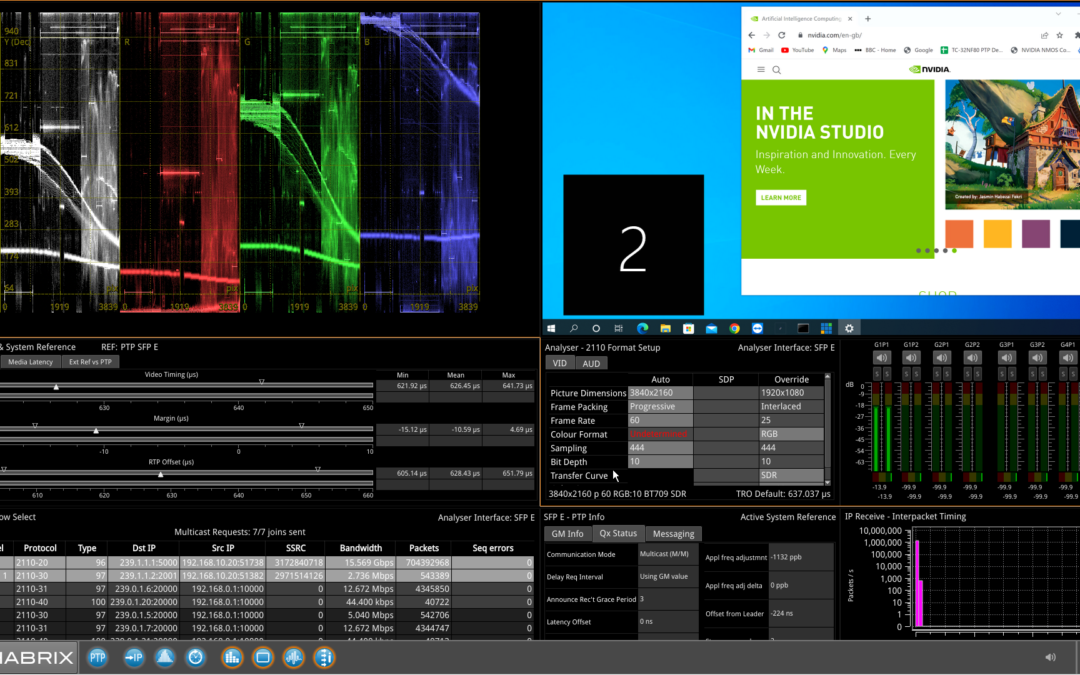Select the GM Info tab
The height and width of the screenshot is (675, 1080).
coord(568,534)
